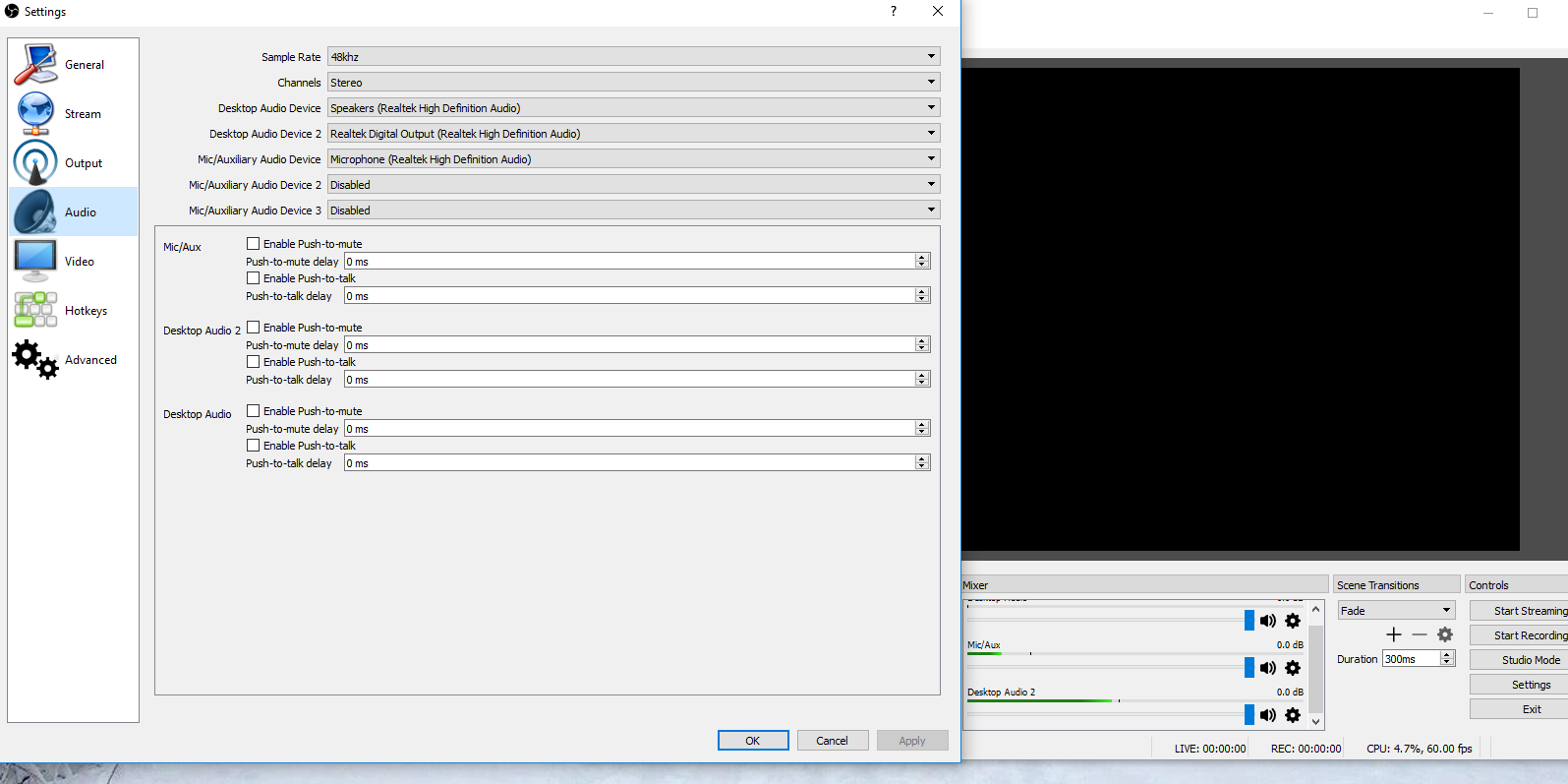The height and width of the screenshot is (784, 1568).
Task: Click Desktop Audio 2 Push-to-mute delay field
Action: point(629,345)
